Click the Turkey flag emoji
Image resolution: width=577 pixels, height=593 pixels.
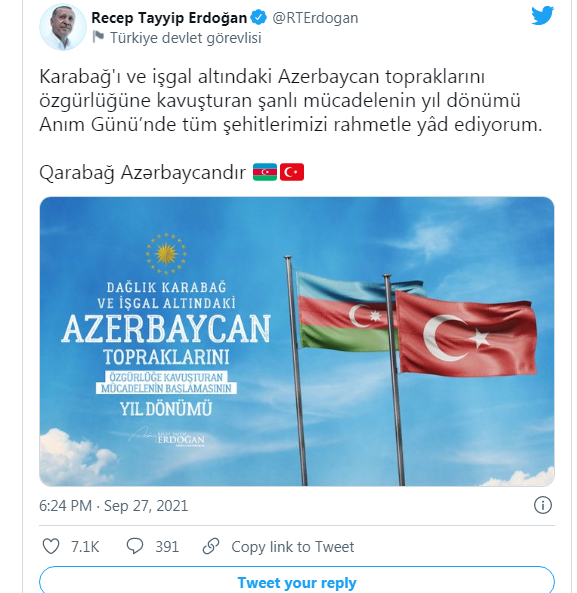[292, 172]
